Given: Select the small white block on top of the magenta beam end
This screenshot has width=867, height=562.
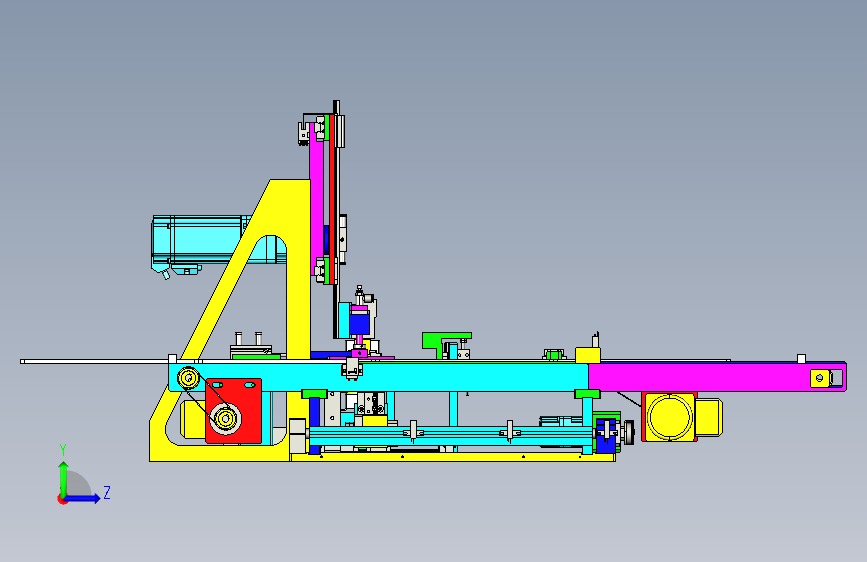Looking at the screenshot, I should 801,358.
